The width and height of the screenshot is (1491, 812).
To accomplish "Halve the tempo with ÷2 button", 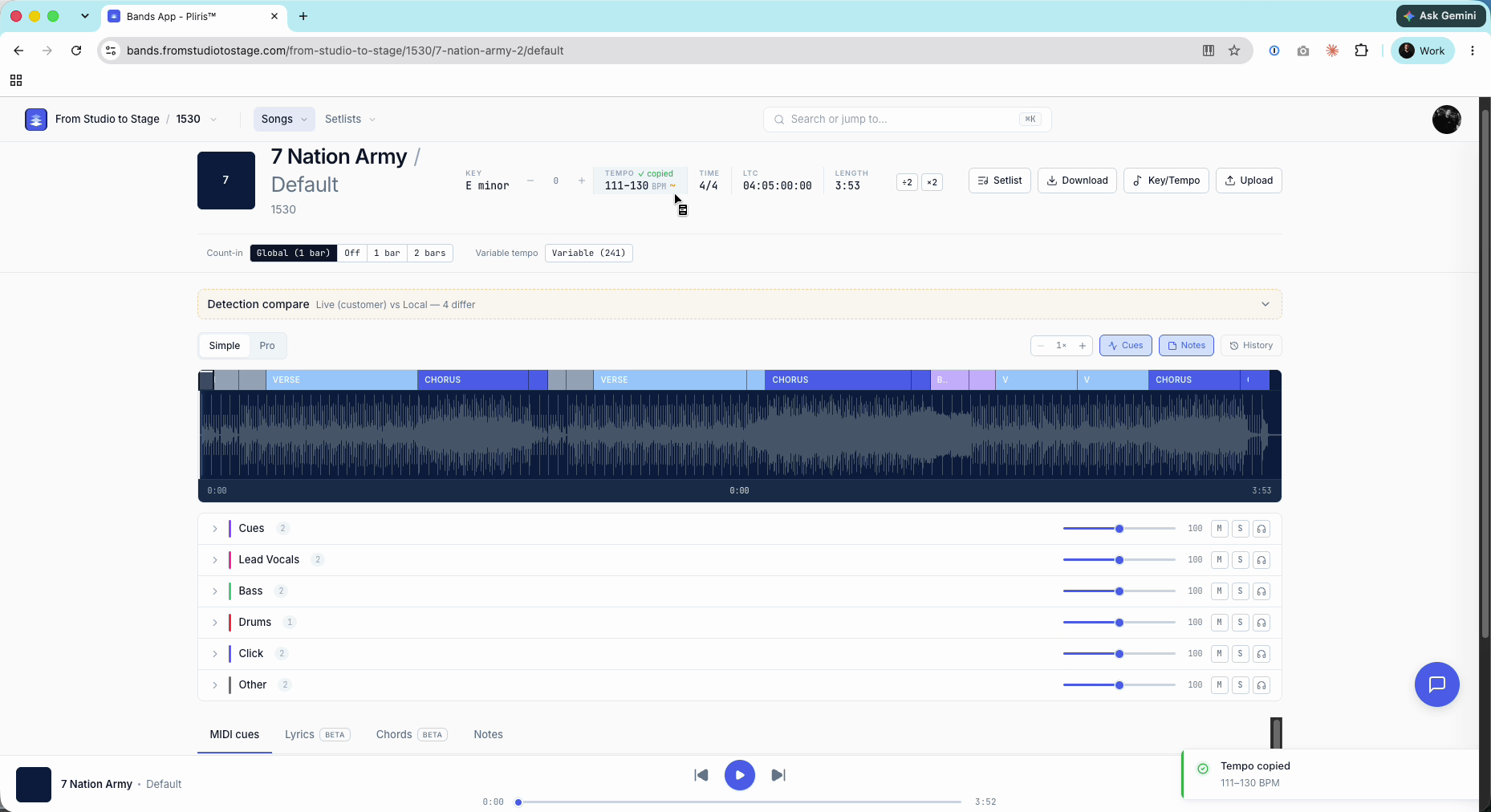I will click(x=907, y=182).
